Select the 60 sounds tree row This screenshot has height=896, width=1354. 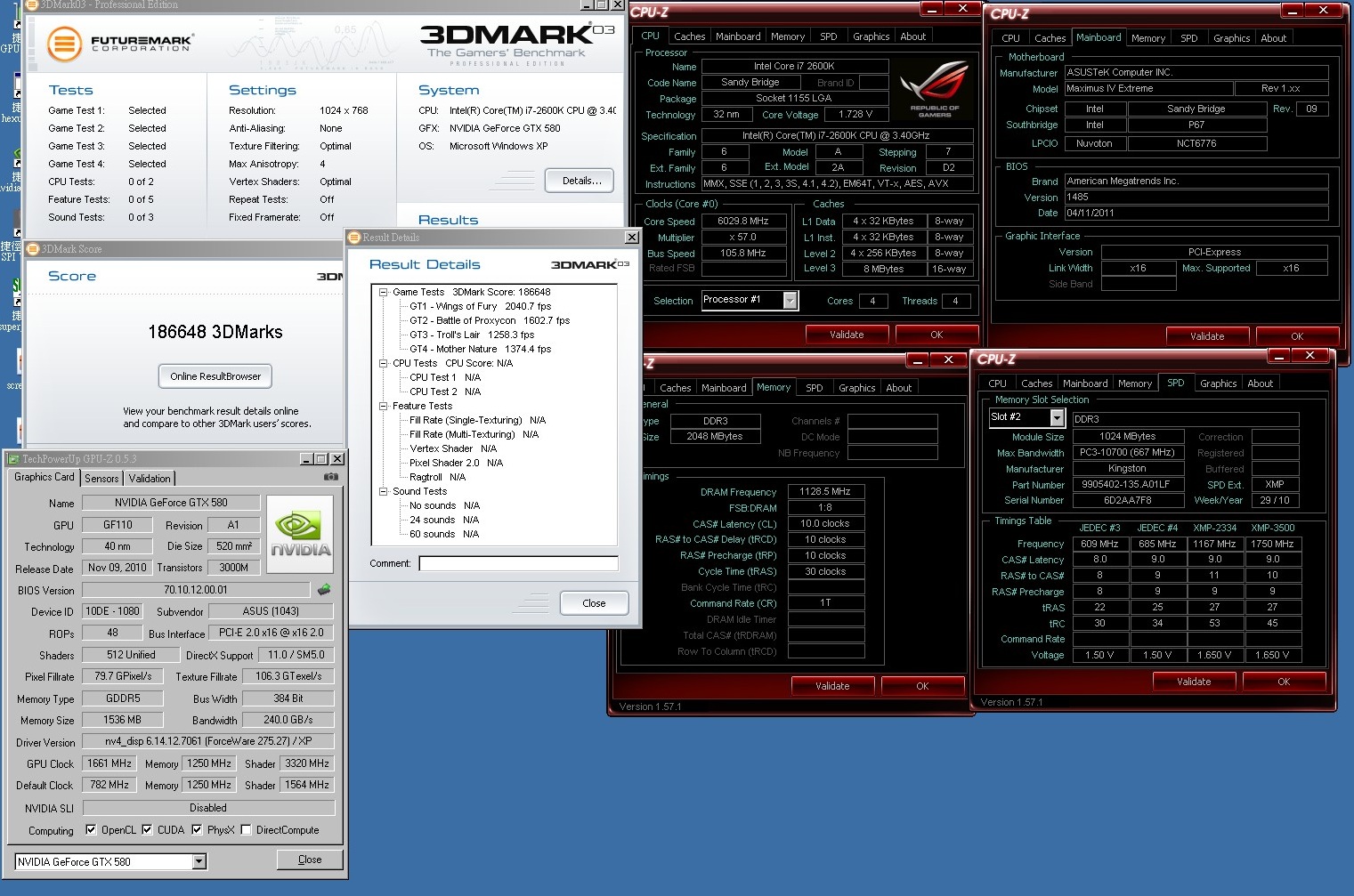(444, 534)
